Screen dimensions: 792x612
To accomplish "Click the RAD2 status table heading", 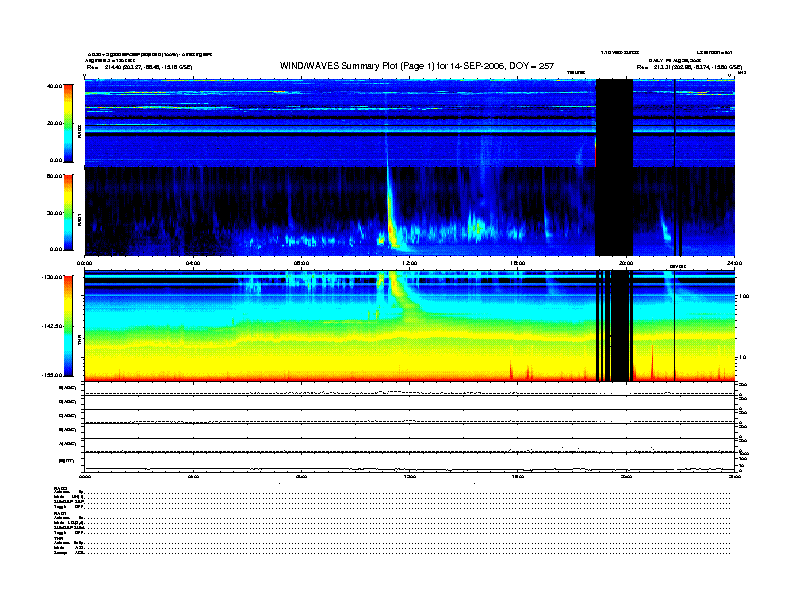I will coord(60,488).
